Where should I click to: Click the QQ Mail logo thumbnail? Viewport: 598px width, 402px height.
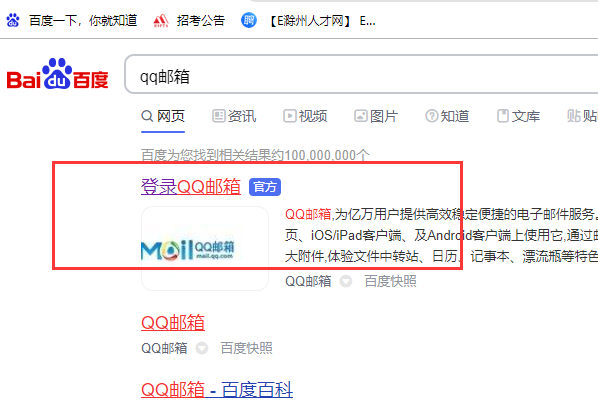205,249
